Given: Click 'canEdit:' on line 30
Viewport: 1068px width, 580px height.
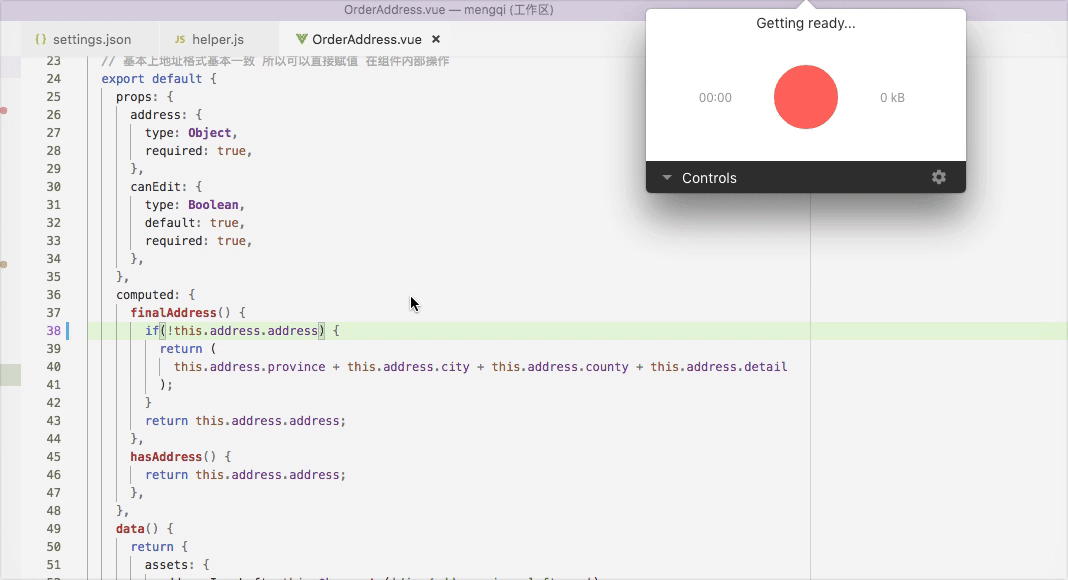Looking at the screenshot, I should tap(159, 187).
